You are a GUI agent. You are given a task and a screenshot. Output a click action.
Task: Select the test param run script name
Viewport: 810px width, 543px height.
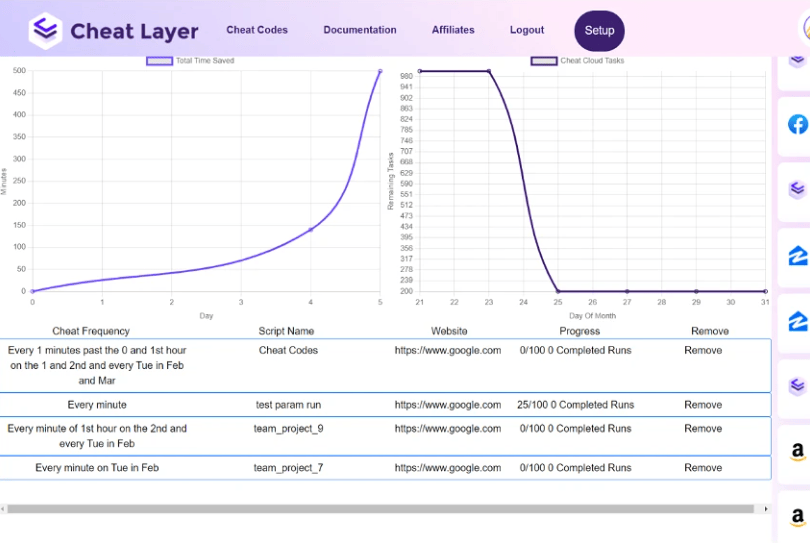[288, 405]
